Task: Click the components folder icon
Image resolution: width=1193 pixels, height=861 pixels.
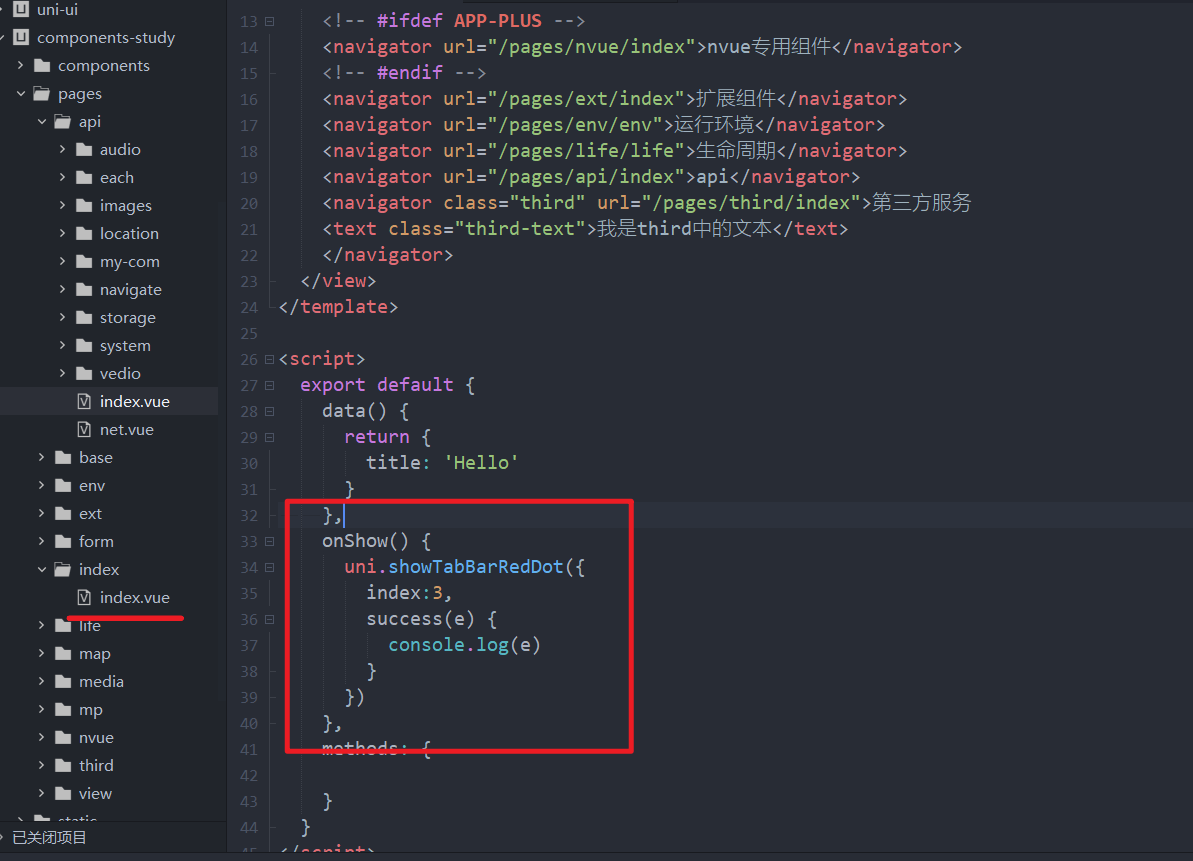Action: click(x=42, y=65)
